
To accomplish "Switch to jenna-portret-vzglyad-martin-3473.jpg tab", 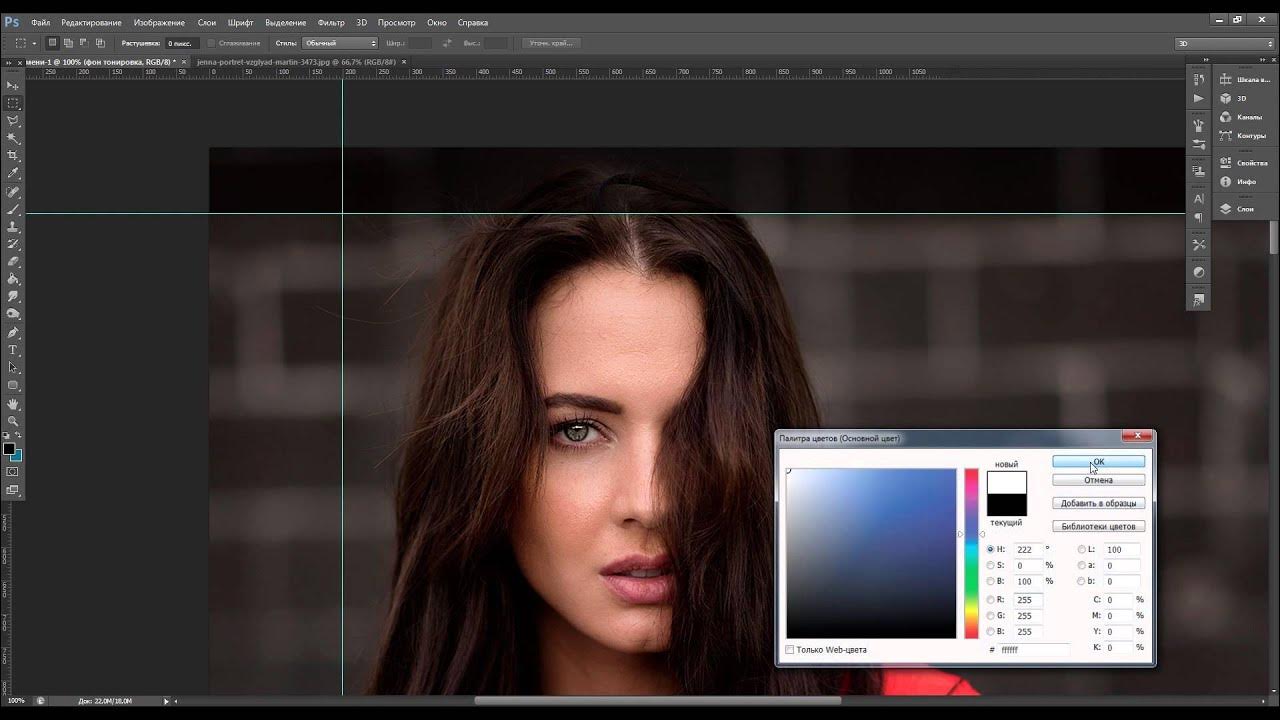I will click(296, 62).
